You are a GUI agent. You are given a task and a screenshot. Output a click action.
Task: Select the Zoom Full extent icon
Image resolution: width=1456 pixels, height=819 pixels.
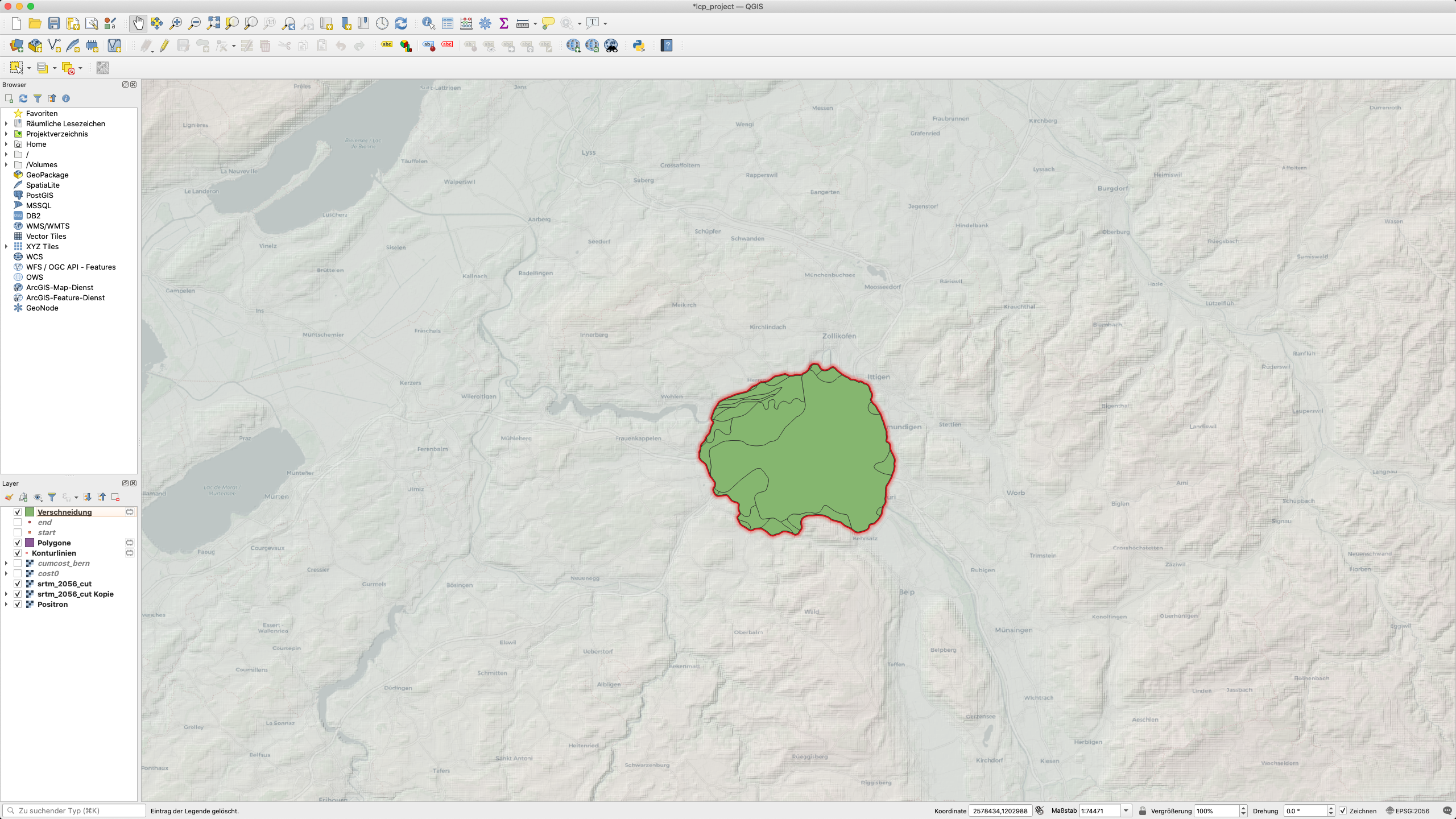(x=213, y=23)
